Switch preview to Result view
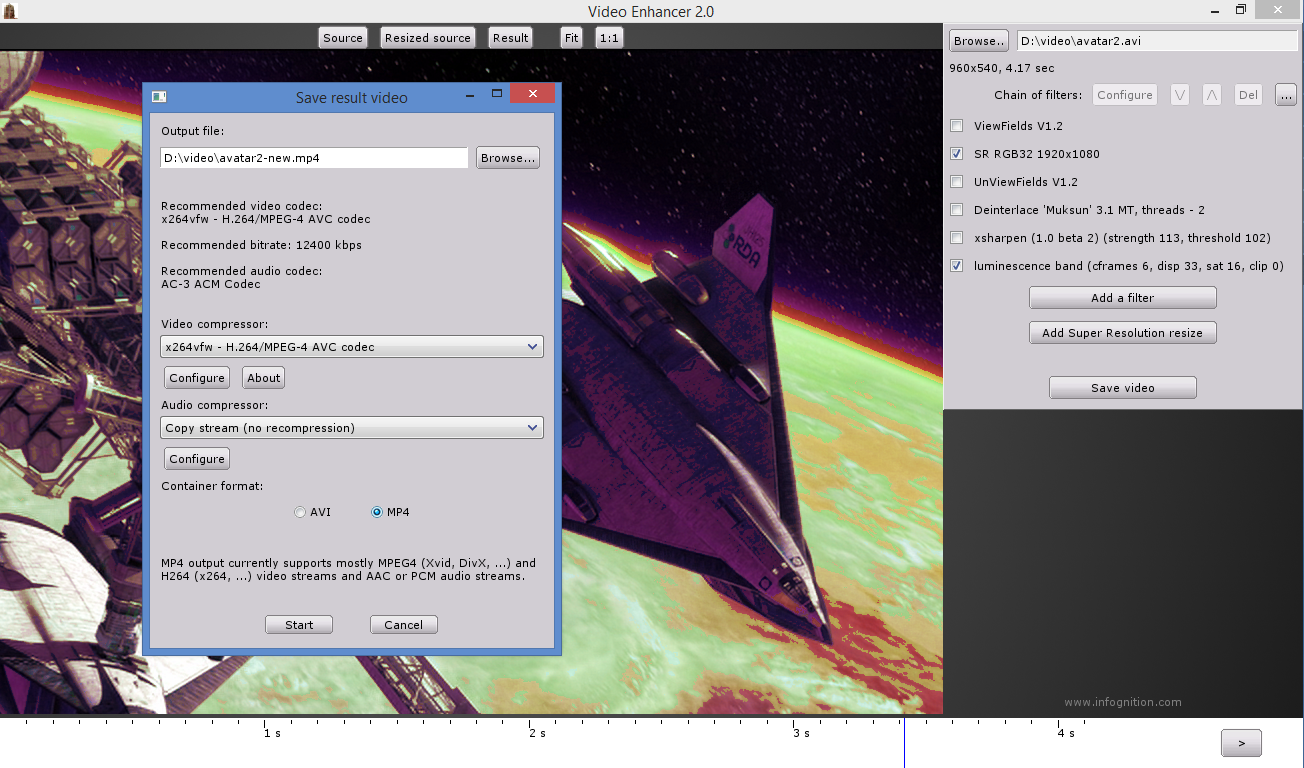The height and width of the screenshot is (768, 1304). point(510,38)
